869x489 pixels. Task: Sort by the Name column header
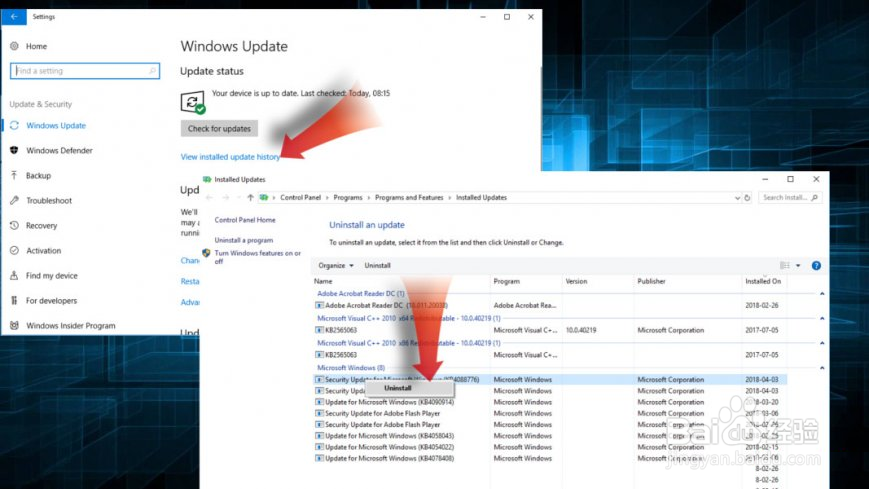[323, 282]
